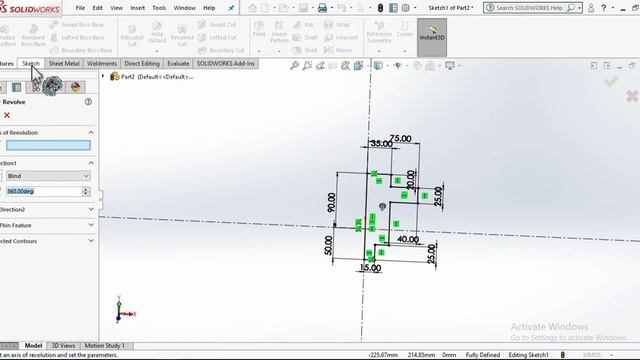The width and height of the screenshot is (640, 360).
Task: Open the Window menu
Action: point(184,8)
